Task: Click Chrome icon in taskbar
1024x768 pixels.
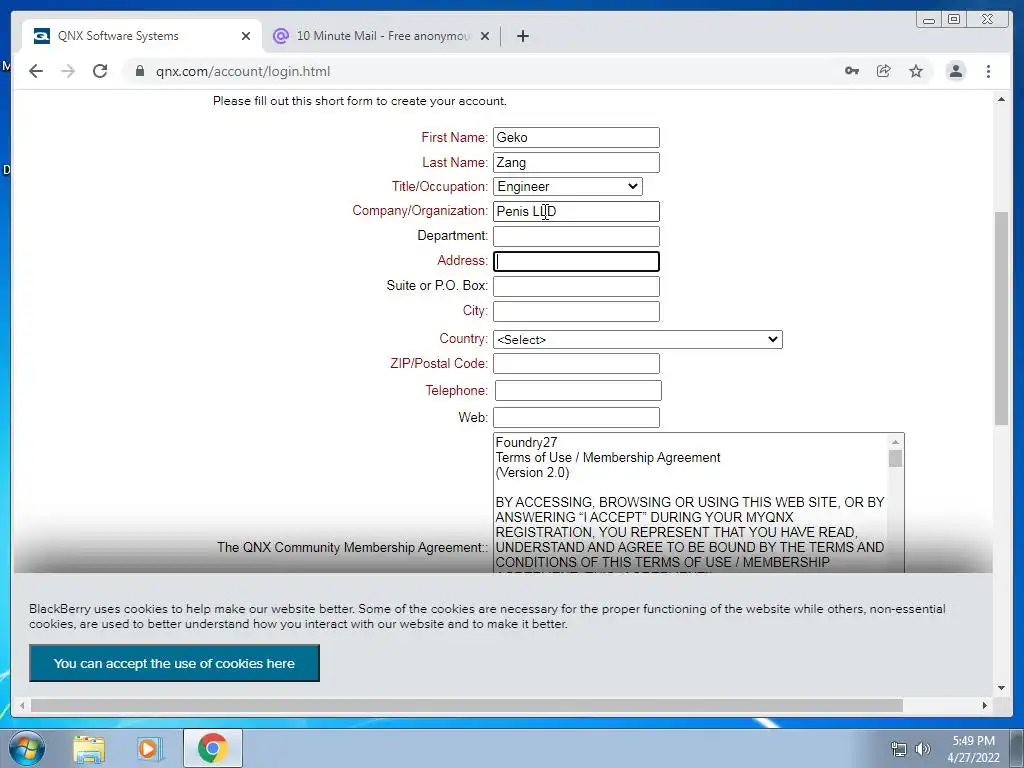Action: (x=212, y=748)
